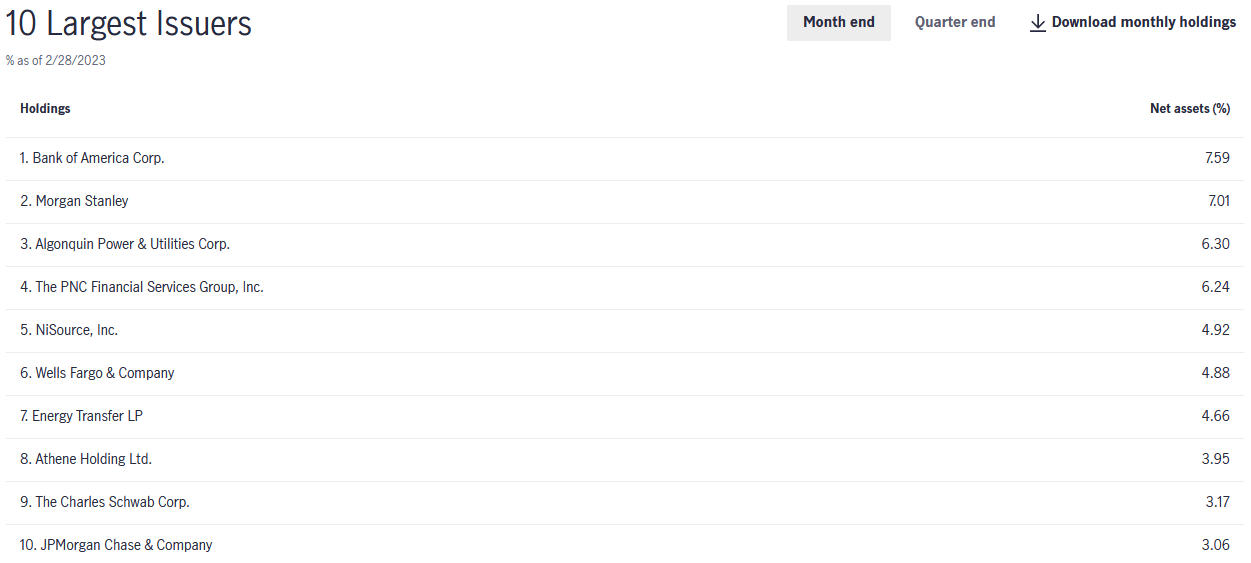This screenshot has height=563, width=1251.
Task: Select the Bank of America Corp. row
Action: pos(625,158)
